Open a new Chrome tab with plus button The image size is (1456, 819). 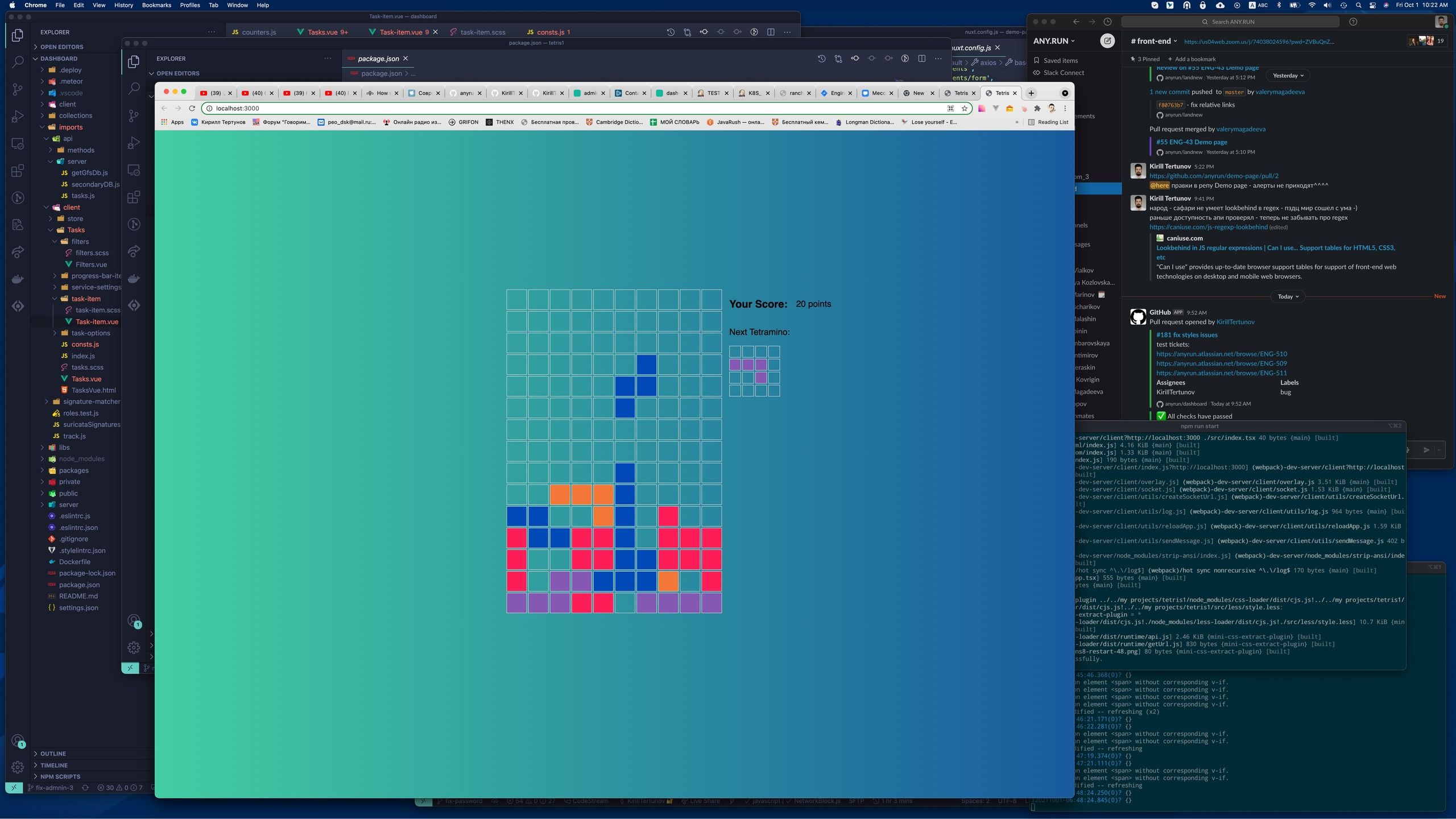click(1031, 93)
